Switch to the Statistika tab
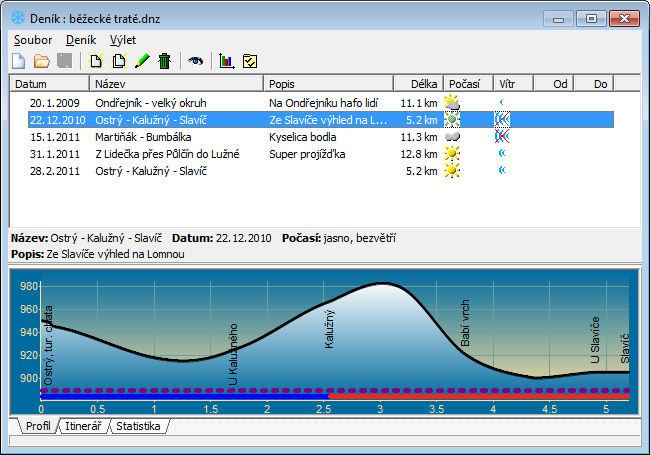 (138, 427)
